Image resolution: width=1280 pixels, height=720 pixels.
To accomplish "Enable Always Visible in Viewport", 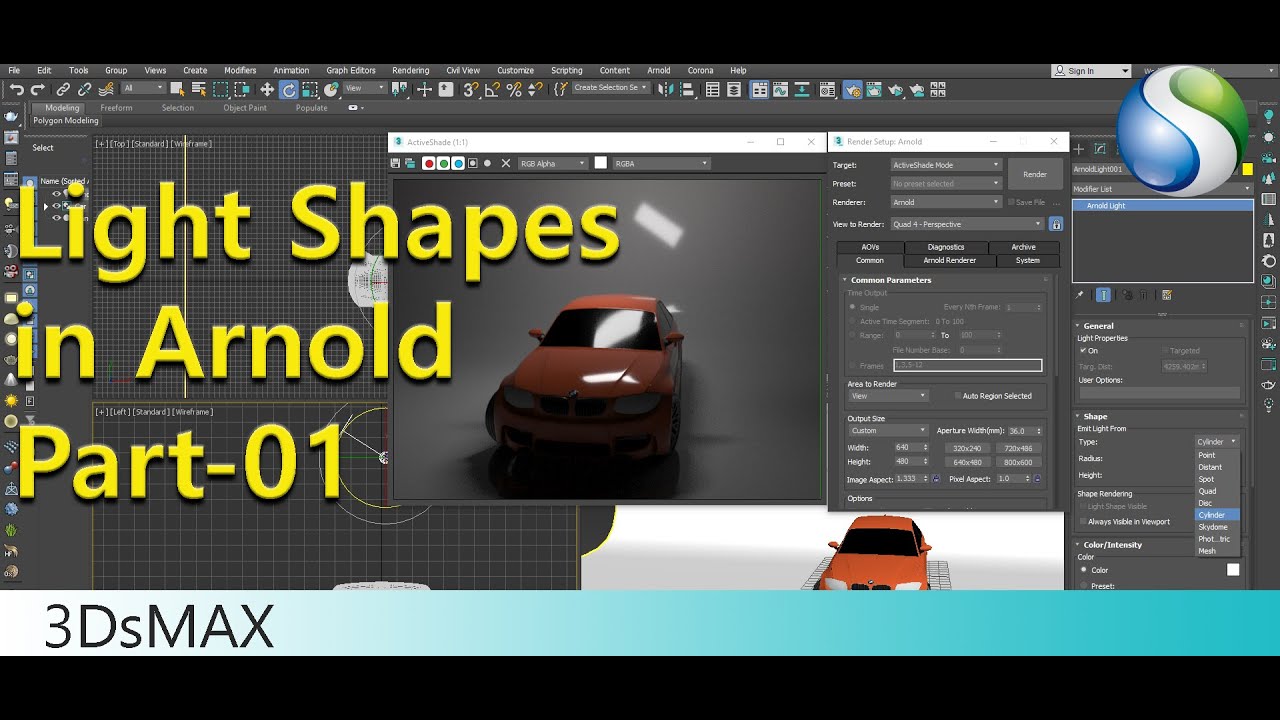I will (1083, 522).
